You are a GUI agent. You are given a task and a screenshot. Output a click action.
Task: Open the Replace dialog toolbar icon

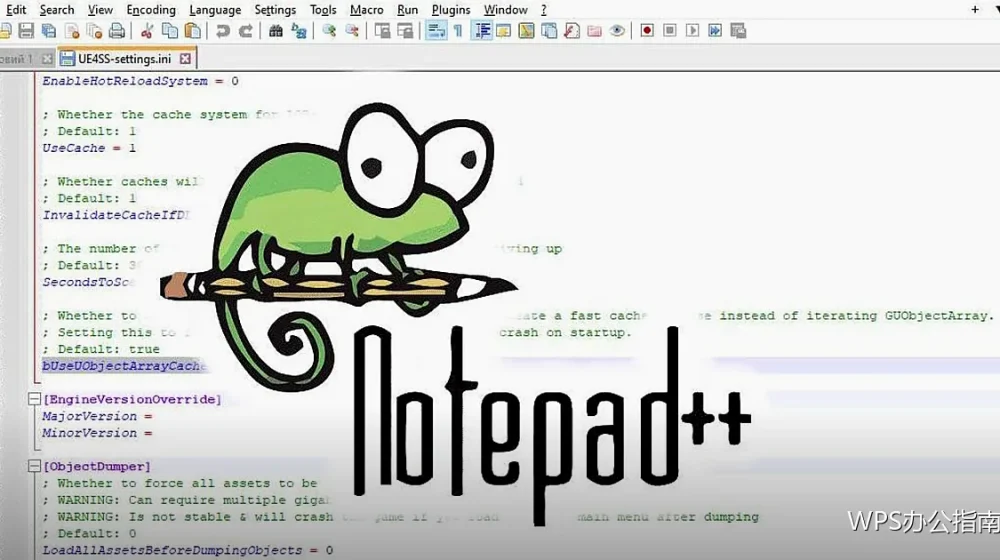(298, 31)
